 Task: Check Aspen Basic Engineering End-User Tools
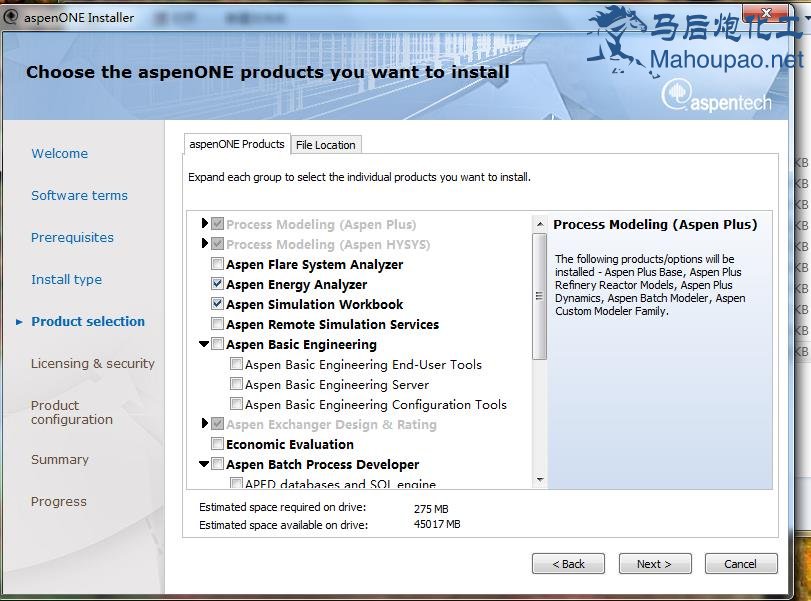(x=236, y=365)
